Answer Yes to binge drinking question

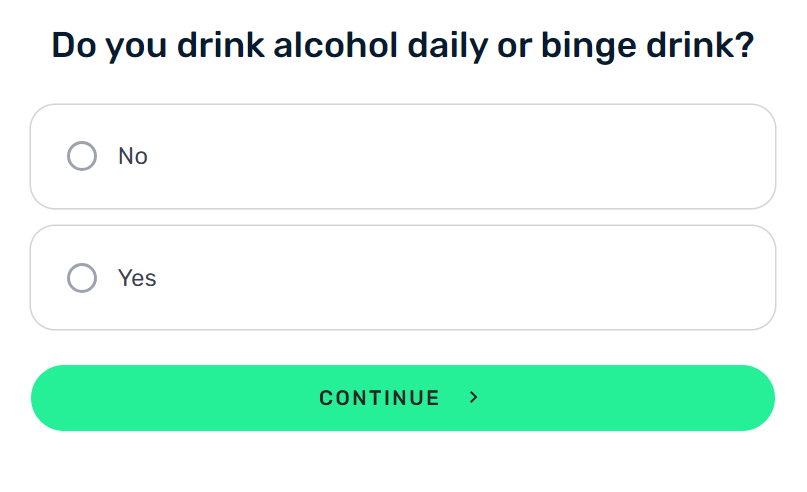[403, 277]
